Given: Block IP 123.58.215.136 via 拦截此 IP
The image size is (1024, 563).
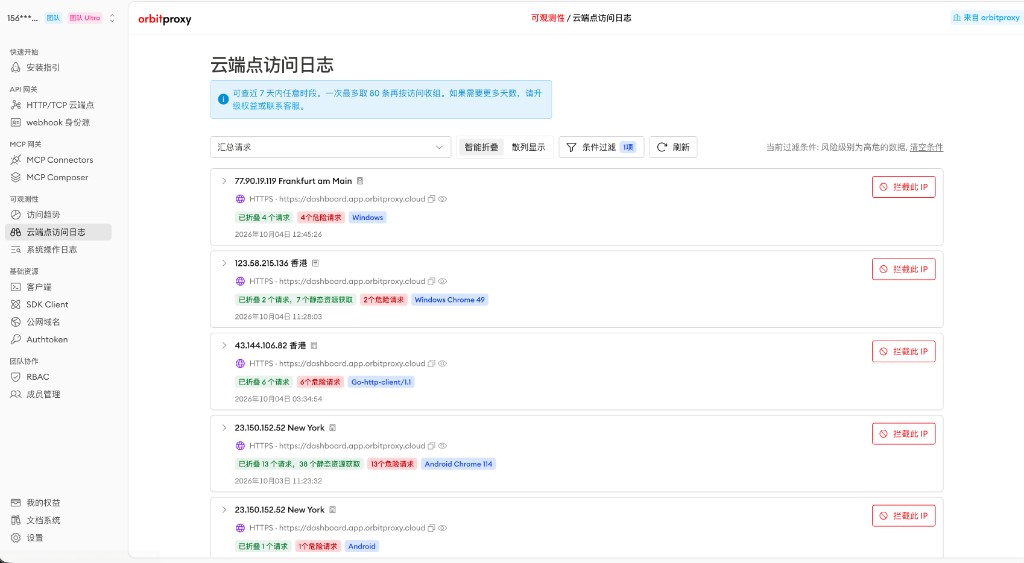Looking at the screenshot, I should [904, 269].
